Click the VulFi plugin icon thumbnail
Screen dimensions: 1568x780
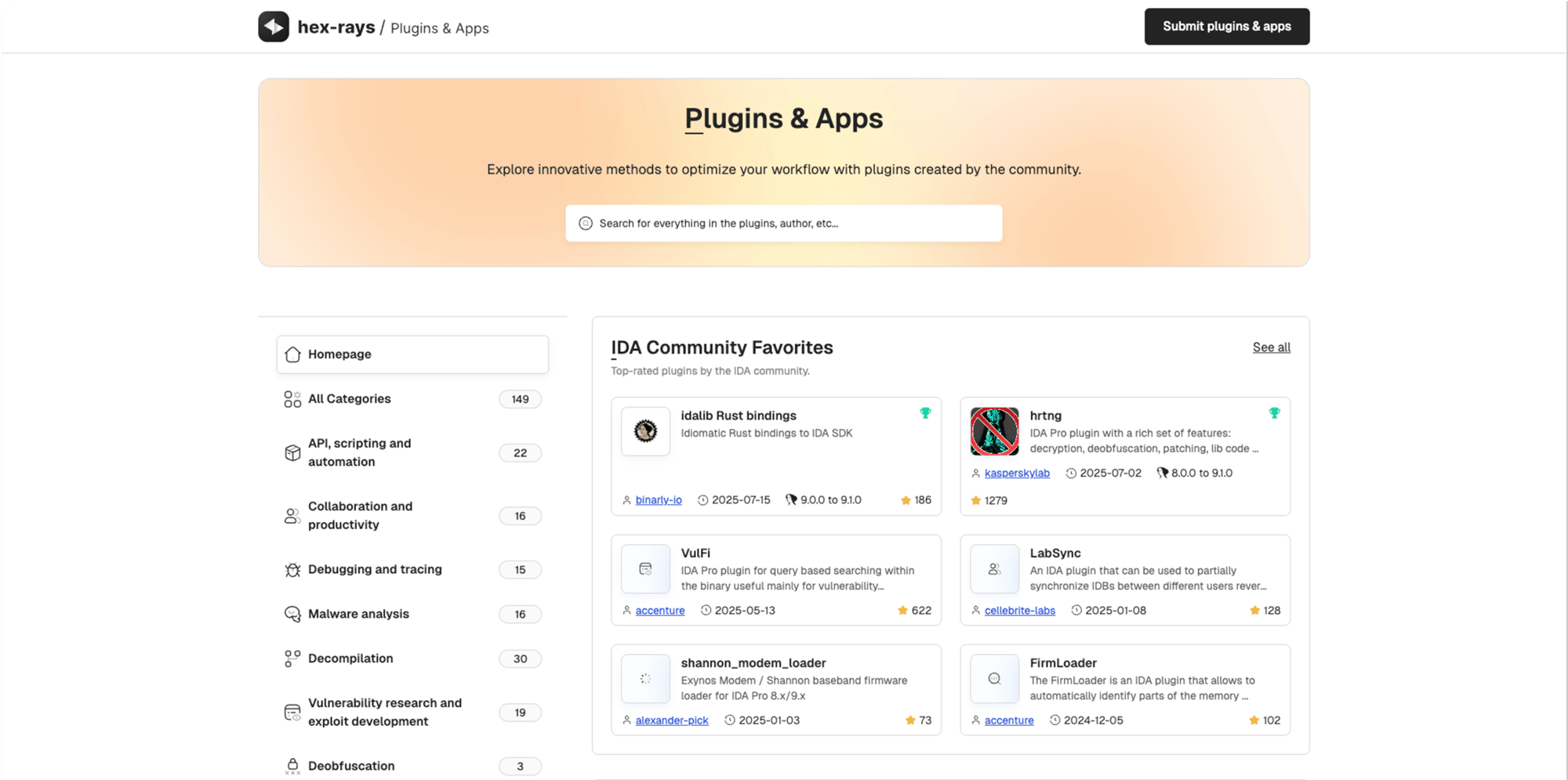point(644,568)
